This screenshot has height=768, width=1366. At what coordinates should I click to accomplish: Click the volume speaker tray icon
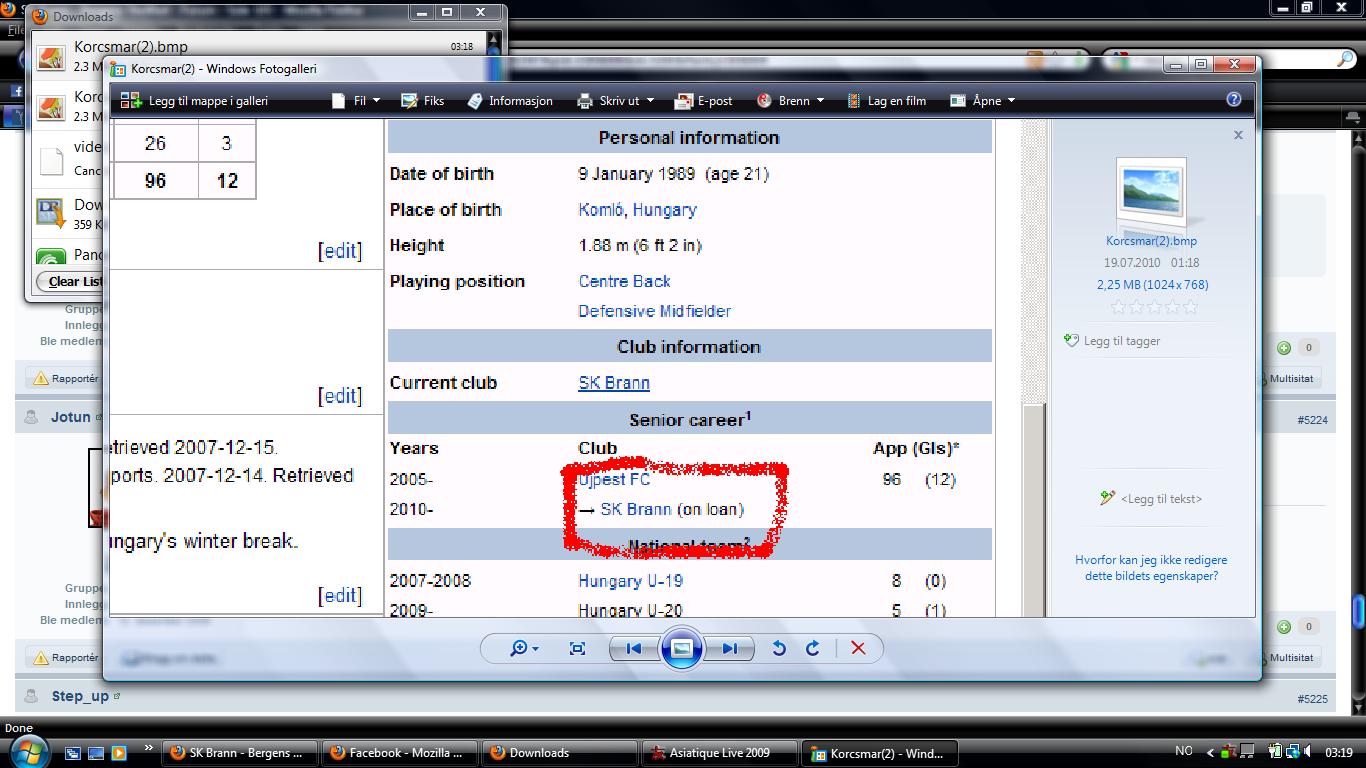point(1308,752)
